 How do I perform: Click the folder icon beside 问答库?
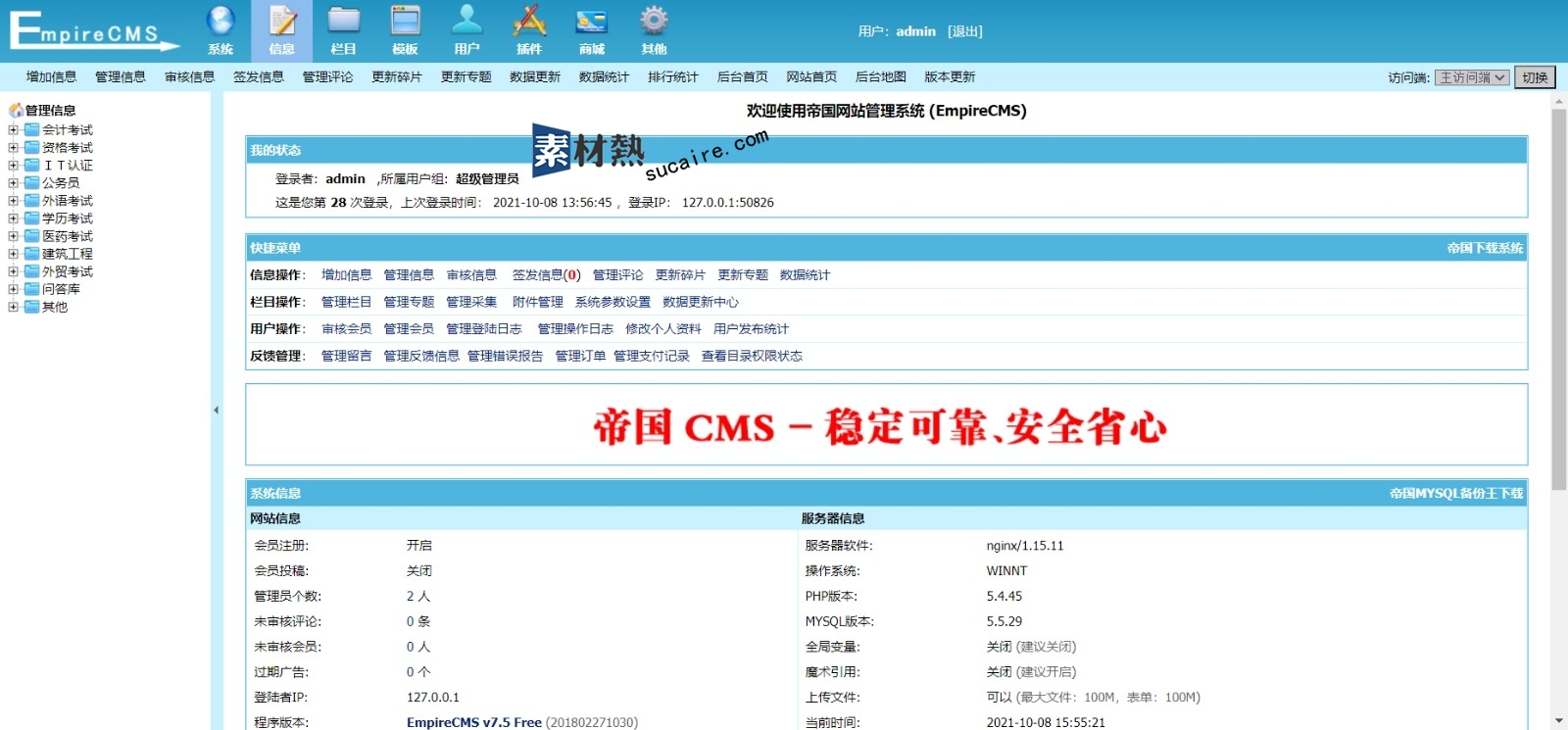click(x=32, y=289)
